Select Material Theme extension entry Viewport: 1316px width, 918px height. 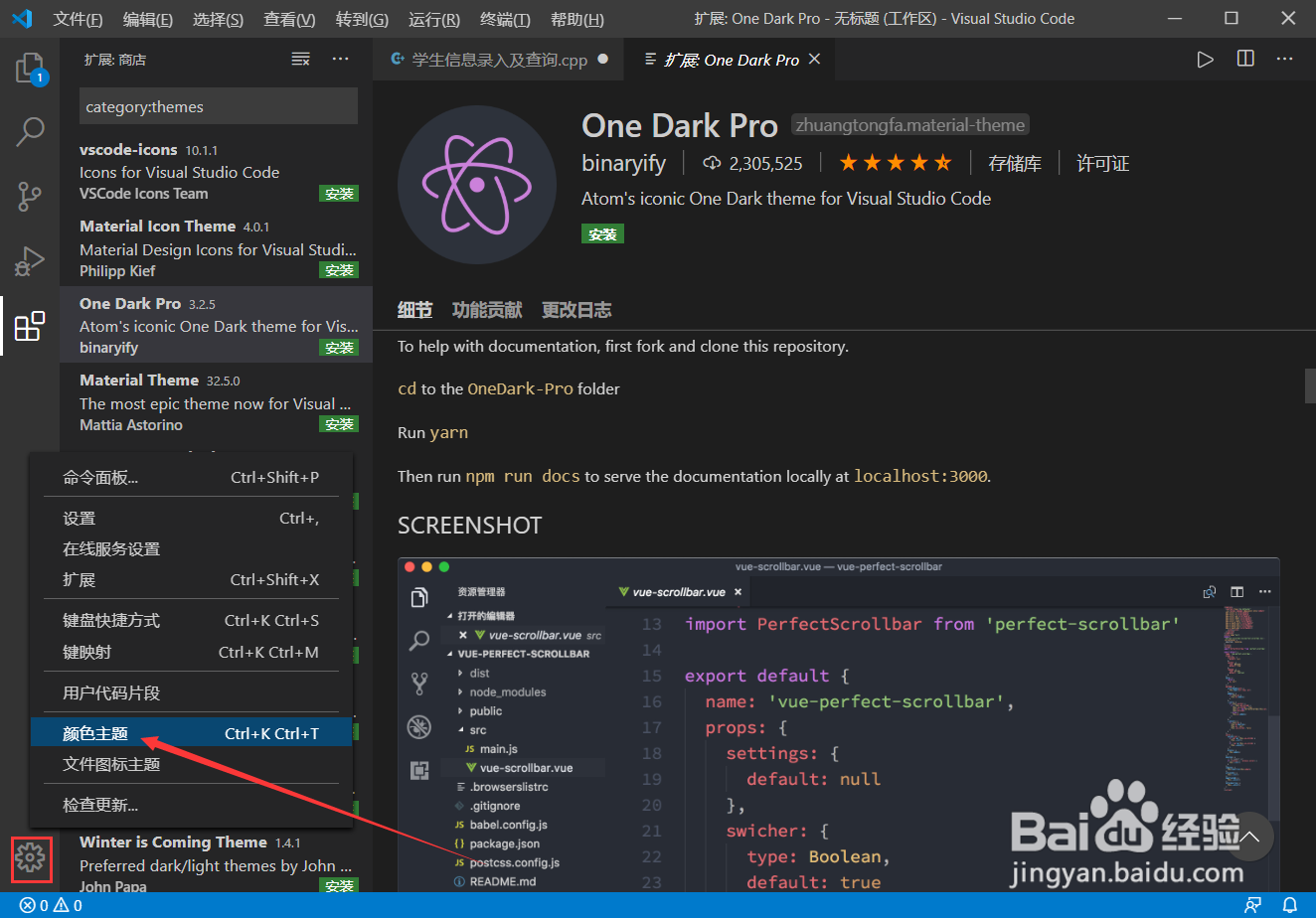pyautogui.click(x=216, y=402)
